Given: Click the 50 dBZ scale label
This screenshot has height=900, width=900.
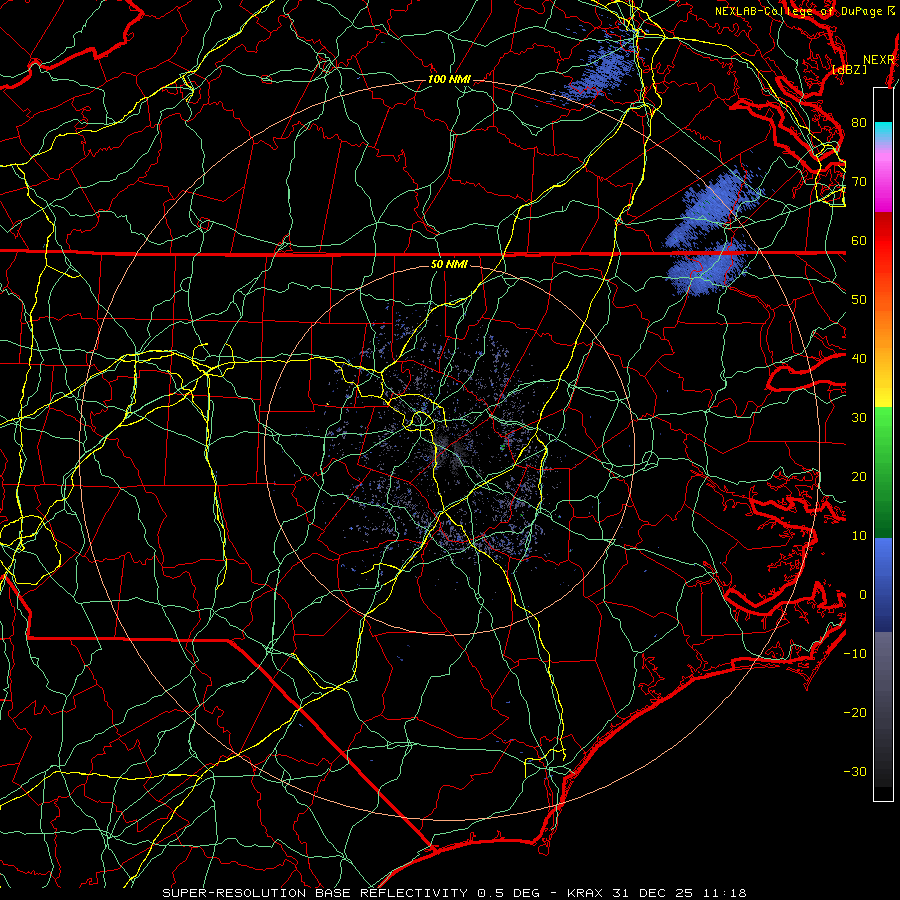Looking at the screenshot, I should pyautogui.click(x=859, y=300).
